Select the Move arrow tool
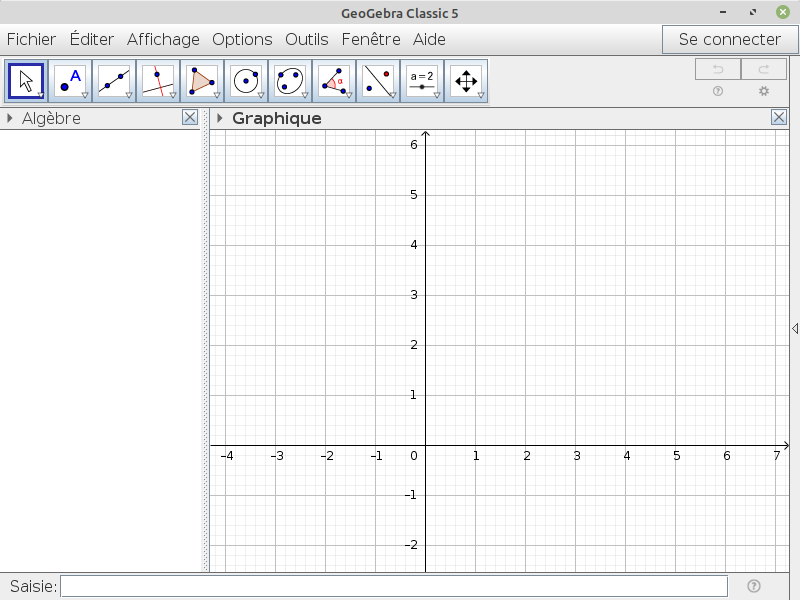Screen dimensions: 800x600 click(27, 81)
